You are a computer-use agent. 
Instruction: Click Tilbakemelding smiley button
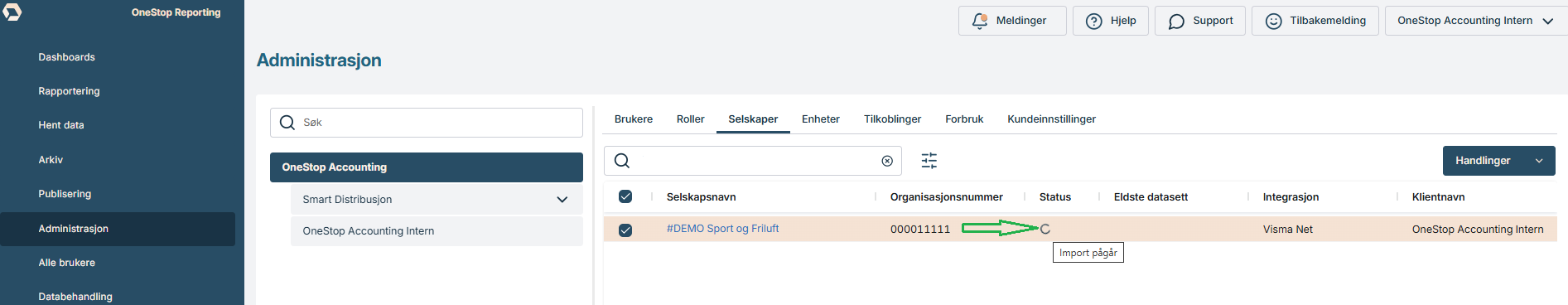point(1315,21)
